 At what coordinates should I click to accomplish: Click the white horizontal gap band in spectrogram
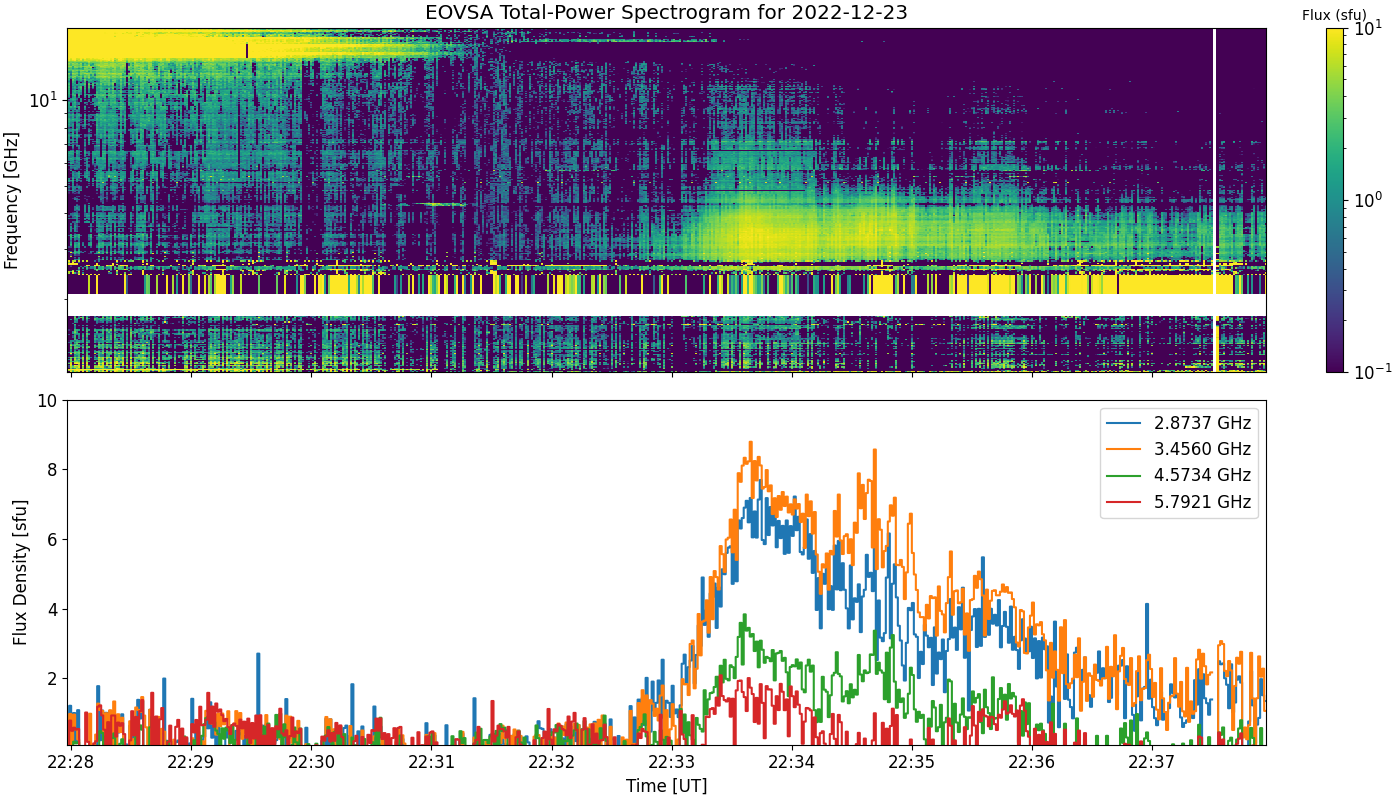click(x=666, y=305)
